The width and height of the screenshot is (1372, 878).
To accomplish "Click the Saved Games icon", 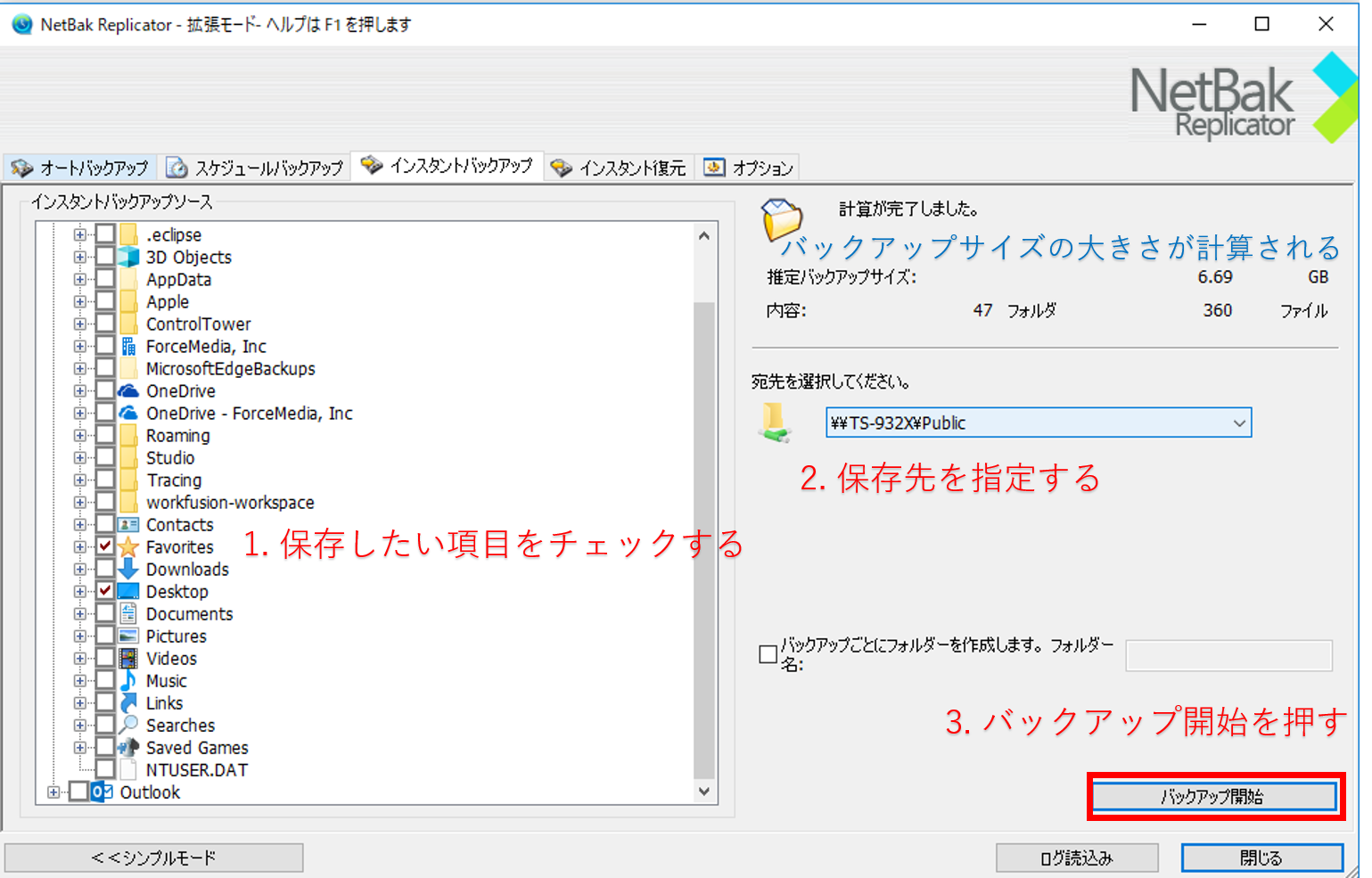I will point(128,748).
